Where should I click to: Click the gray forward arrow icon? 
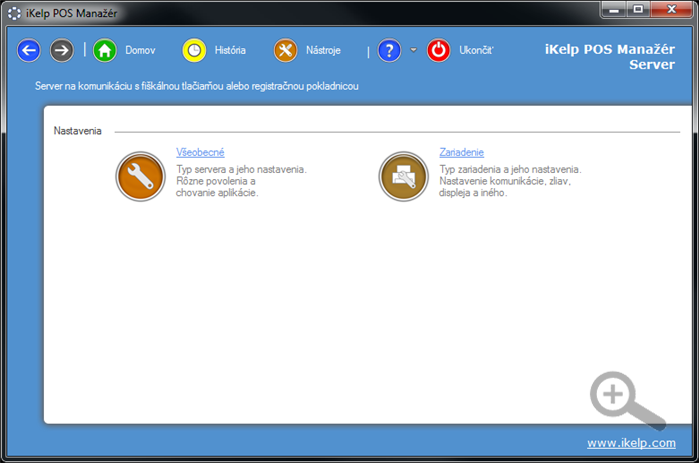[x=62, y=50]
